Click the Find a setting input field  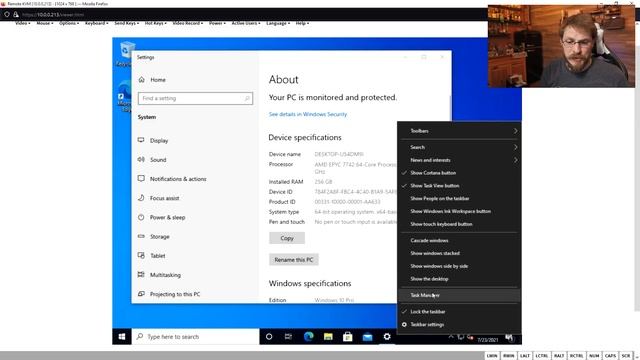pyautogui.click(x=195, y=98)
